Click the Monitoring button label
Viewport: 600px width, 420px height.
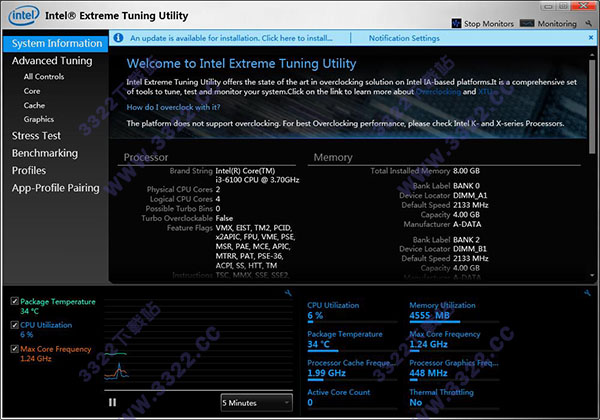tap(557, 24)
